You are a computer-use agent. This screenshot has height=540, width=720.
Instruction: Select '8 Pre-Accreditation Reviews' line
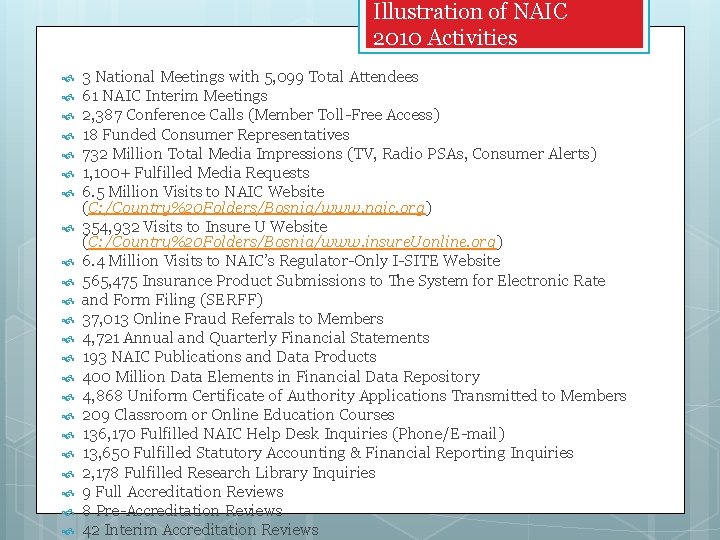(182, 510)
